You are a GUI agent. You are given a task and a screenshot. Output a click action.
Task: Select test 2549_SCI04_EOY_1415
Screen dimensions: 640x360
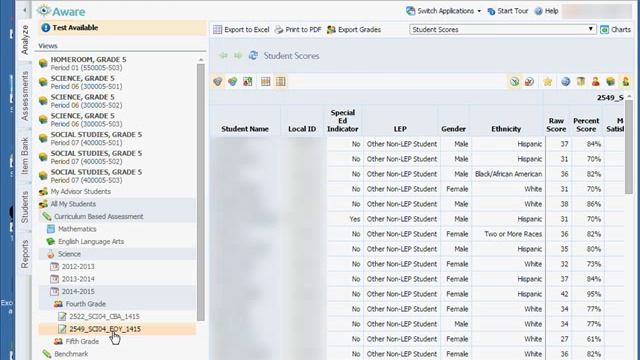pos(104,329)
